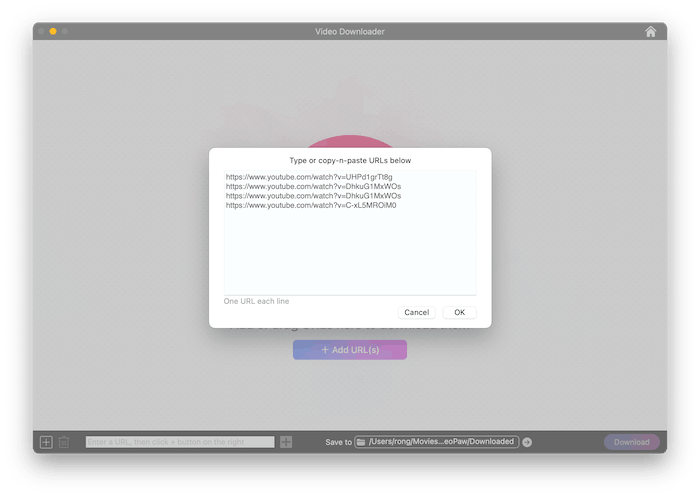Click the Add URL(s) gradient button

pyautogui.click(x=349, y=350)
